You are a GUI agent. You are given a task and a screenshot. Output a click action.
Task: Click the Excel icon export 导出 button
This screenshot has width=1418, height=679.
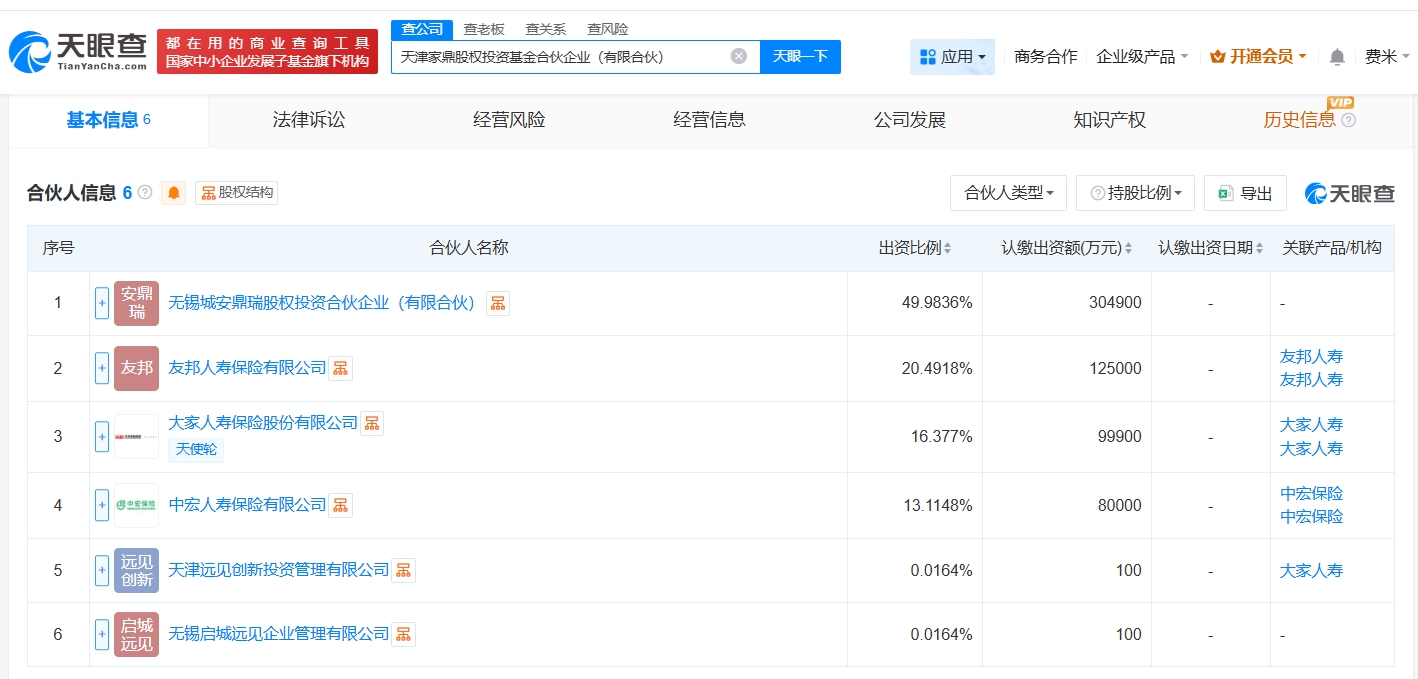[1245, 193]
